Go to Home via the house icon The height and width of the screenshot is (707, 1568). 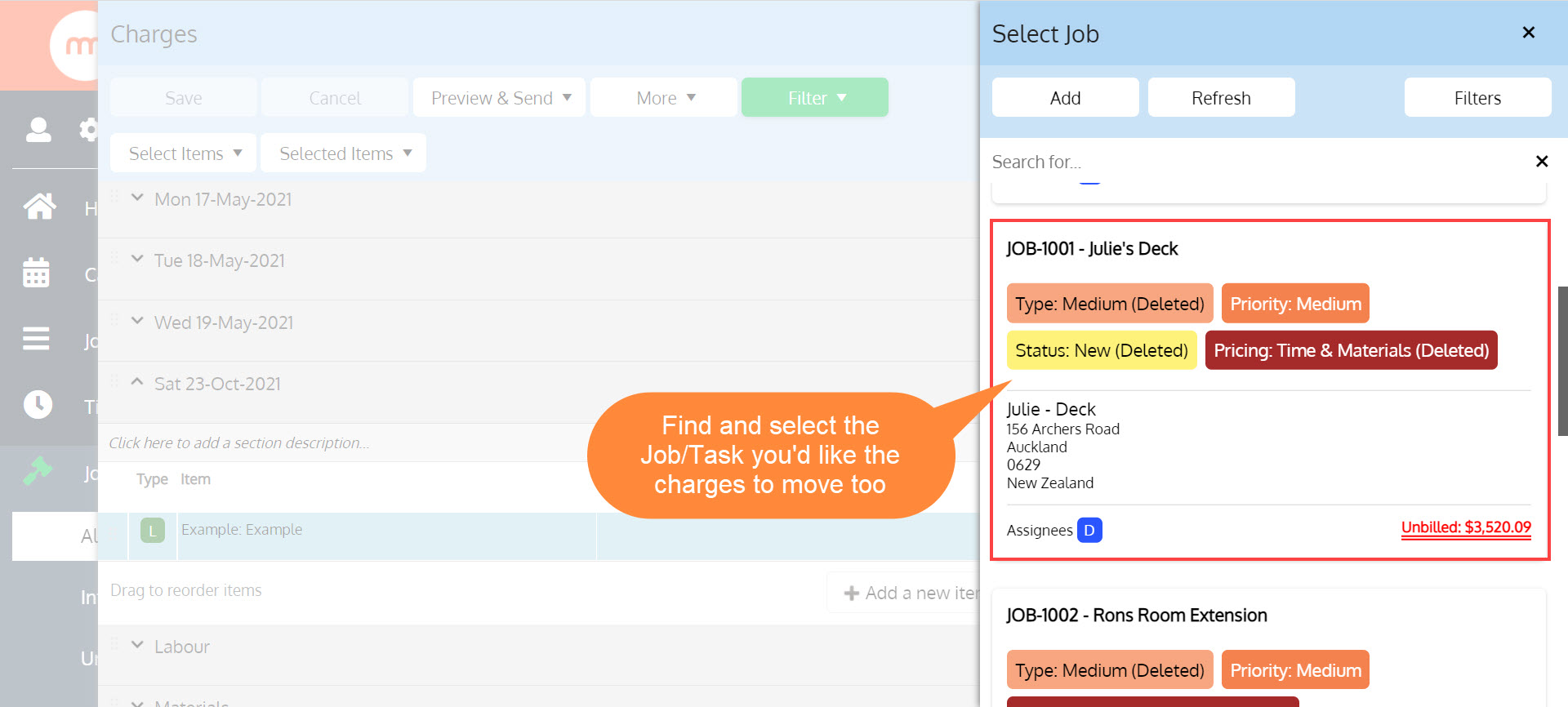click(x=39, y=207)
